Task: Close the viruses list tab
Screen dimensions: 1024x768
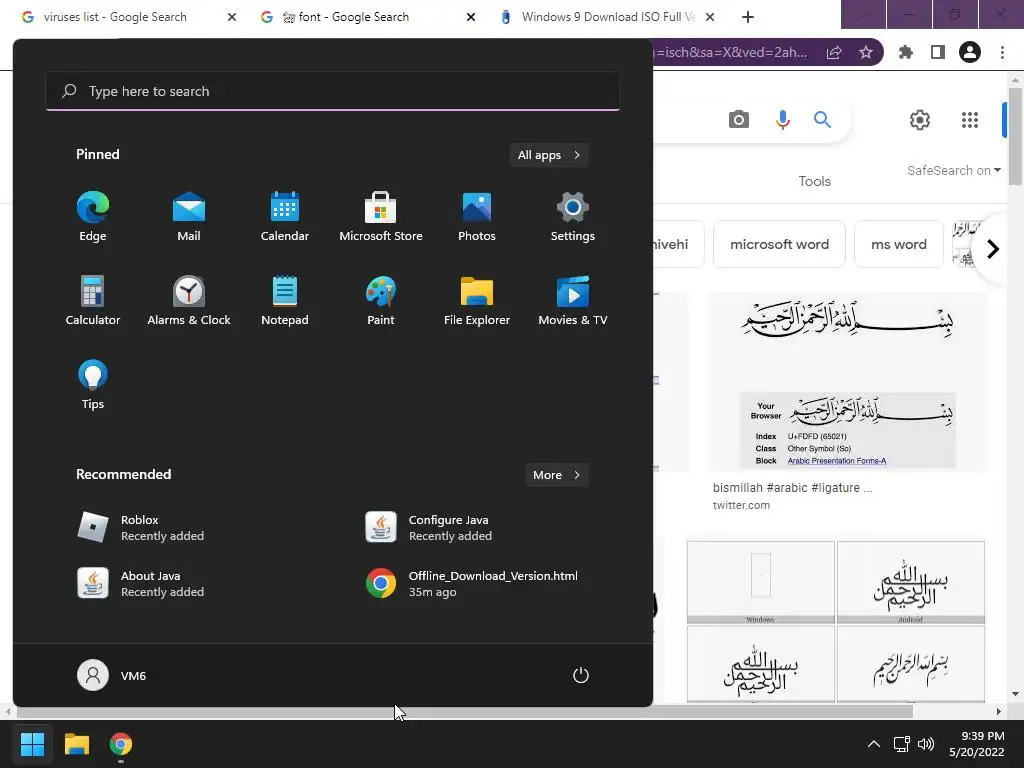Action: click(232, 17)
